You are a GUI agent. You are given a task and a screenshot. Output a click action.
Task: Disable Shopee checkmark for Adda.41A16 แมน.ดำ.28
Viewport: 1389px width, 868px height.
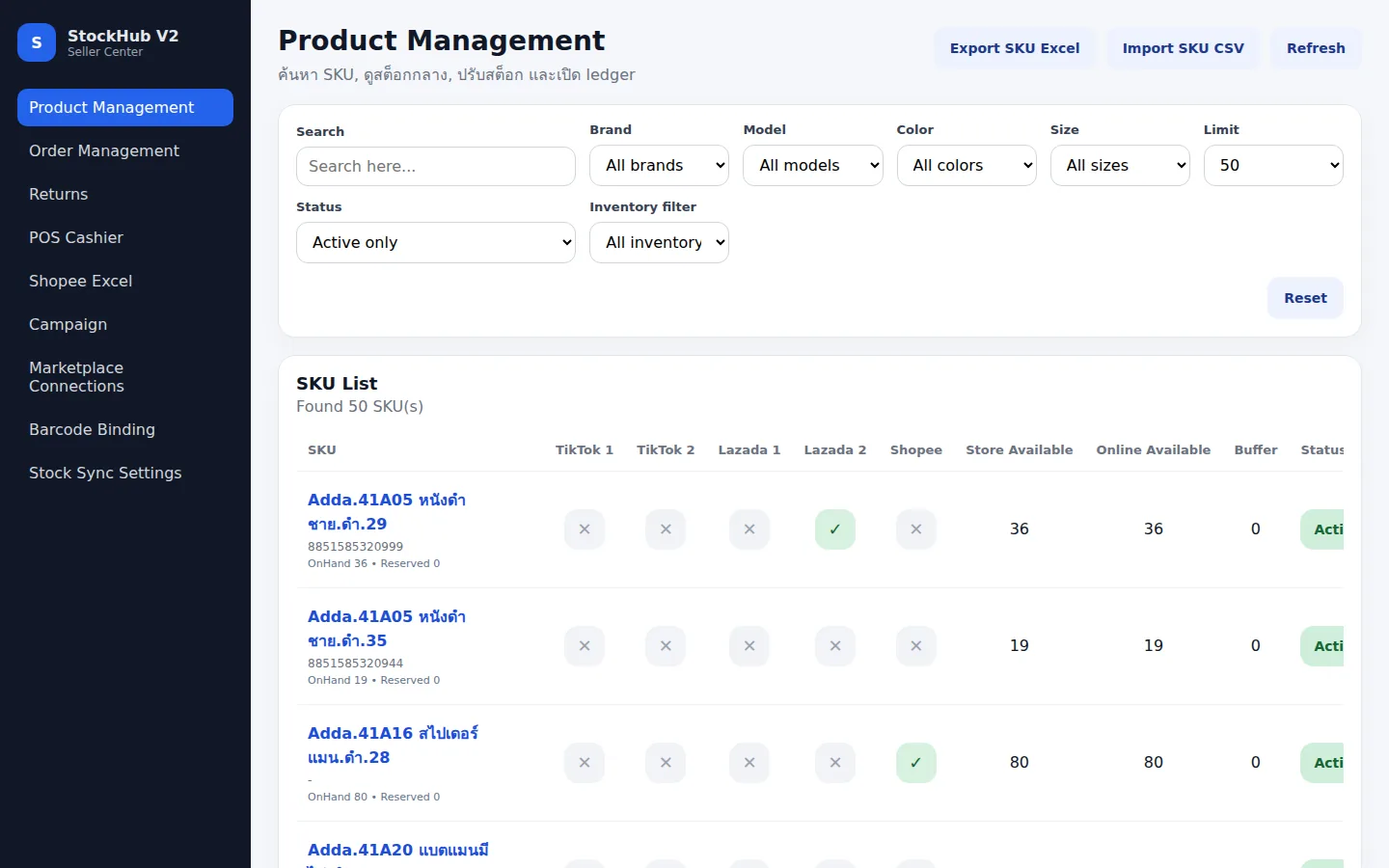916,763
